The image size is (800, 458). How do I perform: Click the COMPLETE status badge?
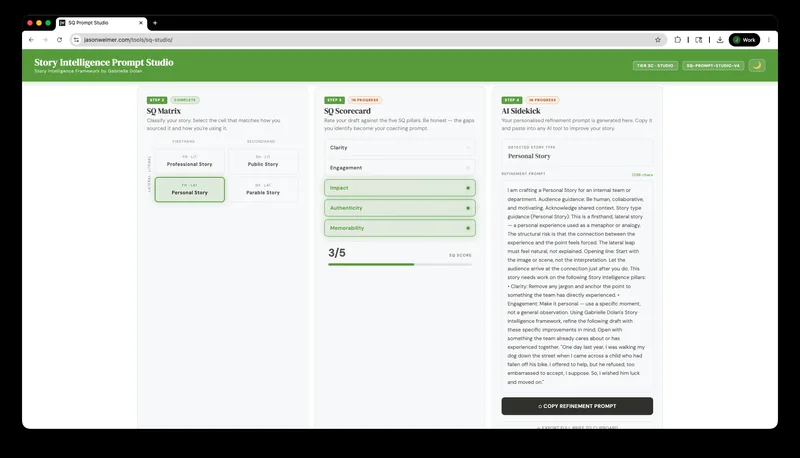coord(185,100)
